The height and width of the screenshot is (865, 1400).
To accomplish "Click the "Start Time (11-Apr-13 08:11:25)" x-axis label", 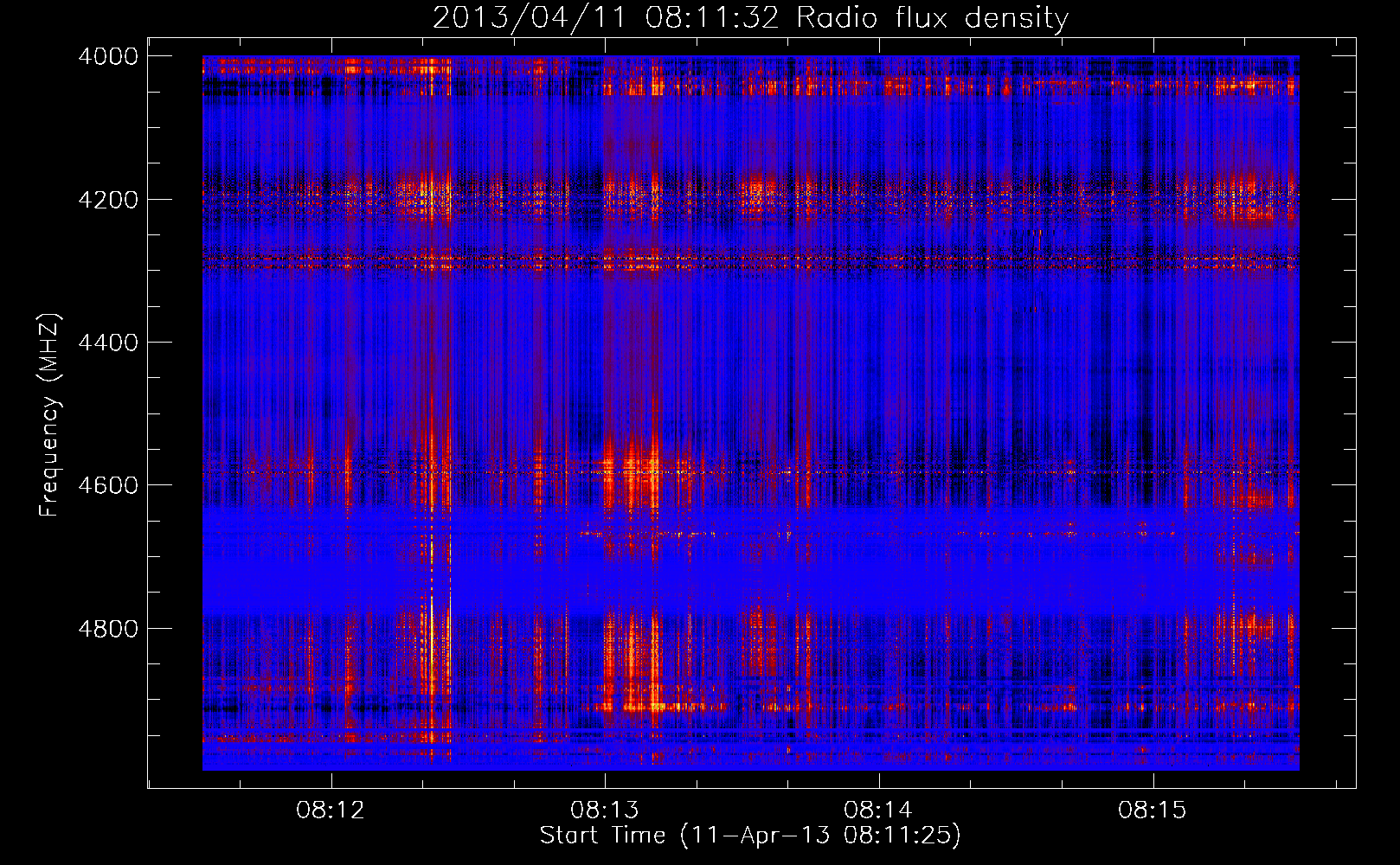I will click(750, 836).
